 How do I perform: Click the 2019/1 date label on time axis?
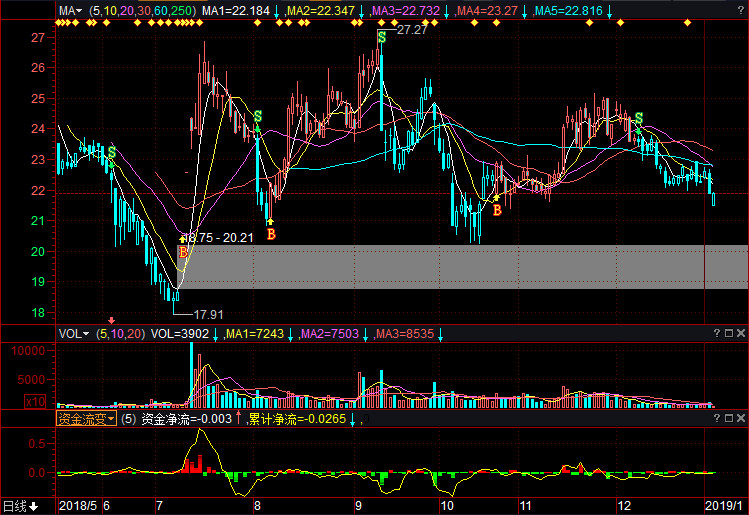click(724, 506)
